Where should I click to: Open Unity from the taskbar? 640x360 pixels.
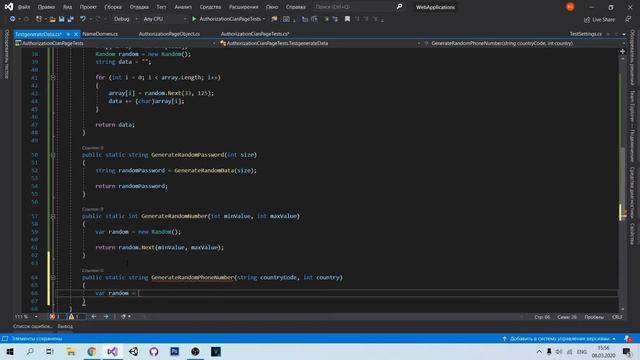133,351
